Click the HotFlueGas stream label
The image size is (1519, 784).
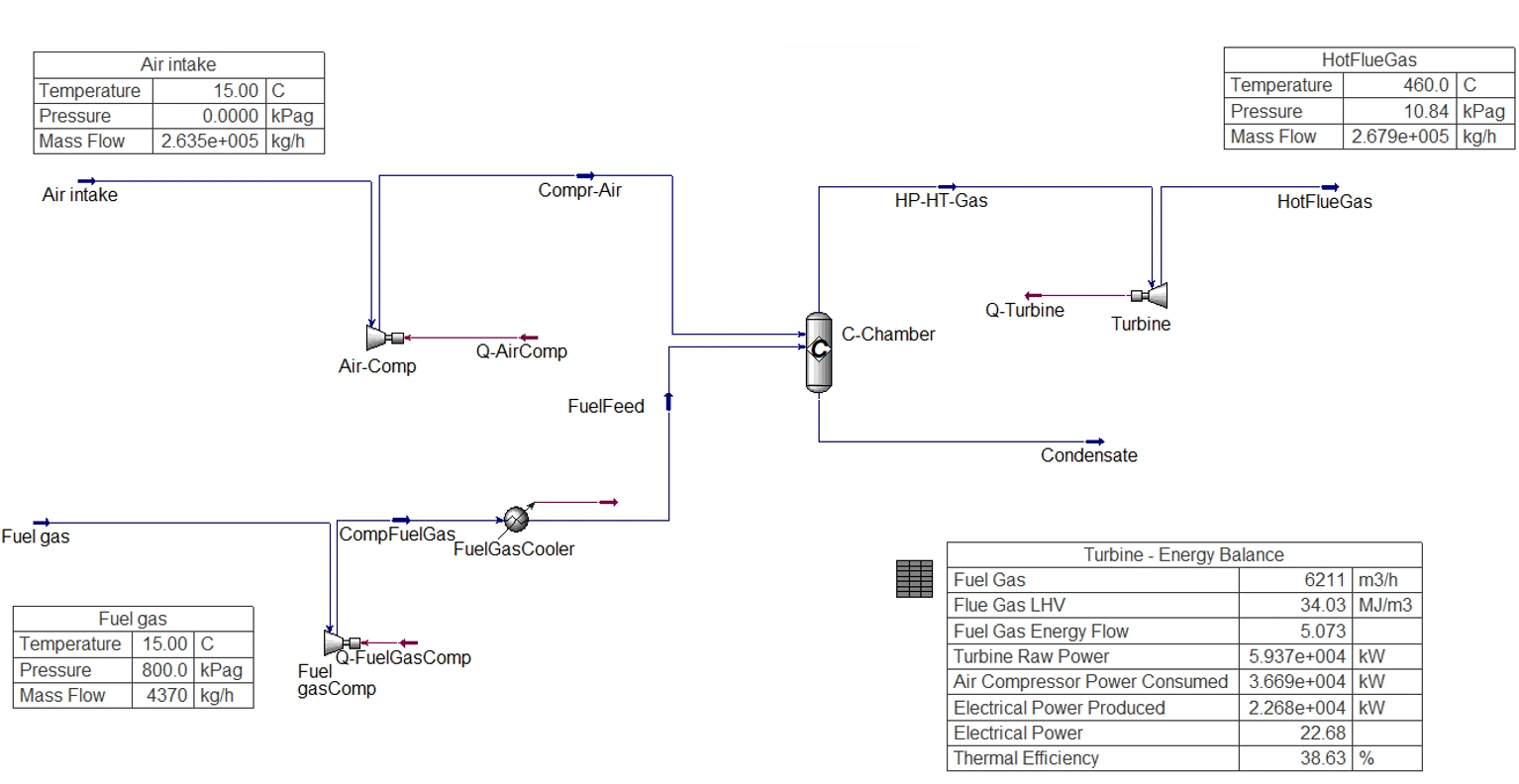1325,202
